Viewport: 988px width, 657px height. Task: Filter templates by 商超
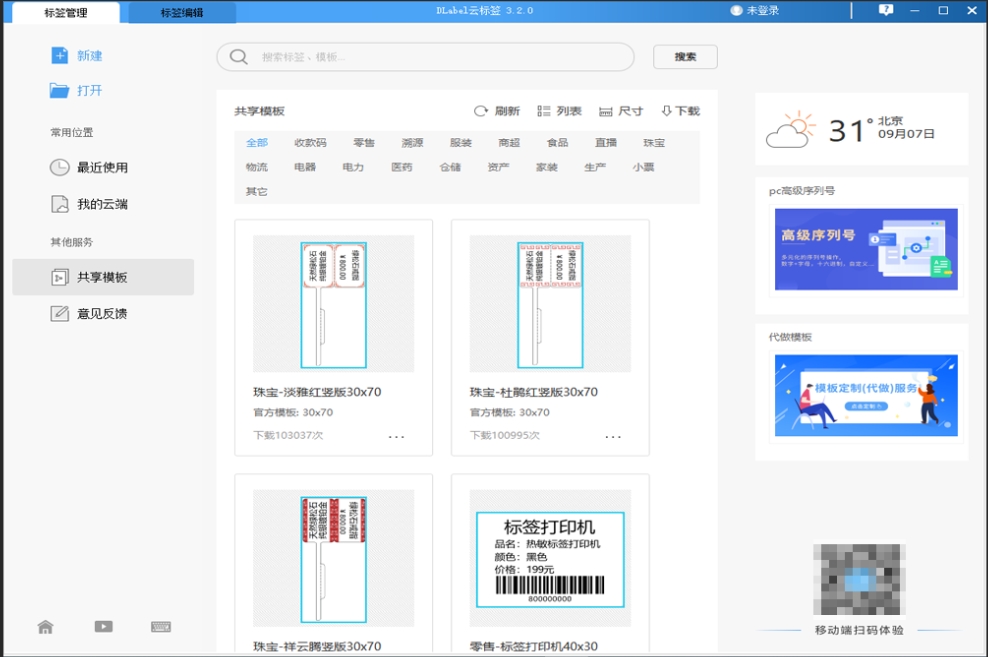509,142
